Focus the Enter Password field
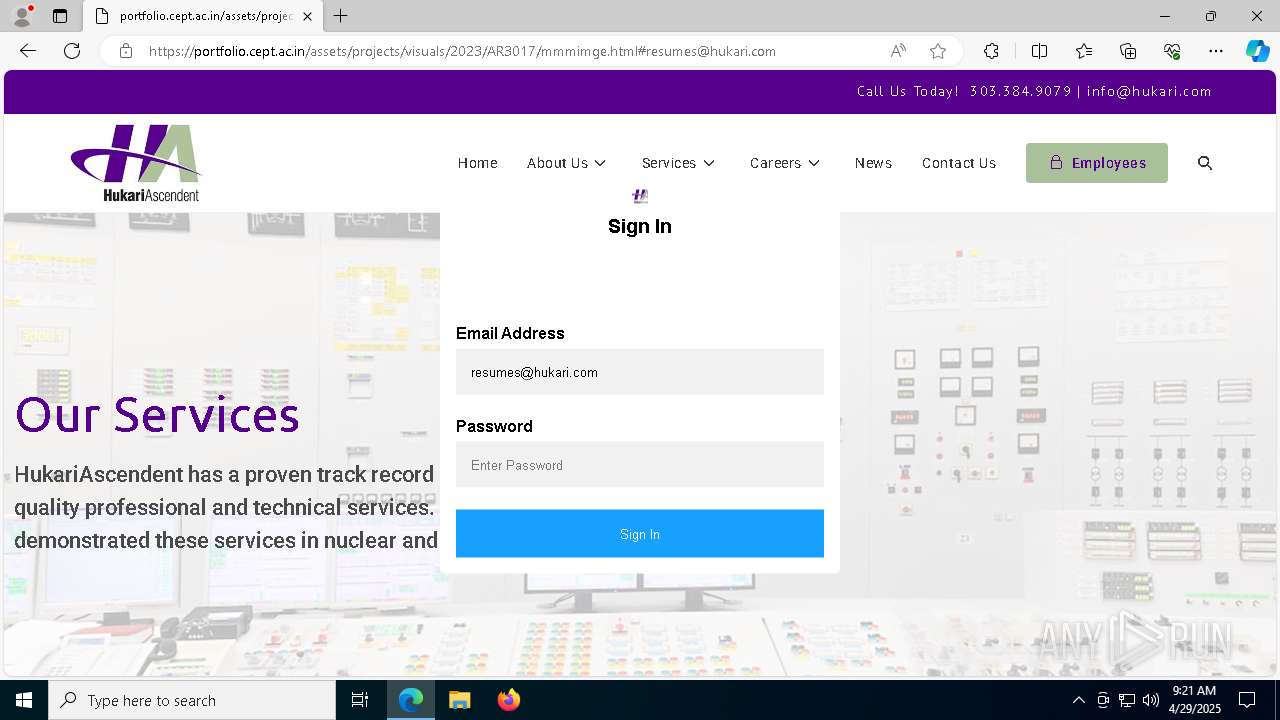This screenshot has height=720, width=1280. tap(640, 465)
